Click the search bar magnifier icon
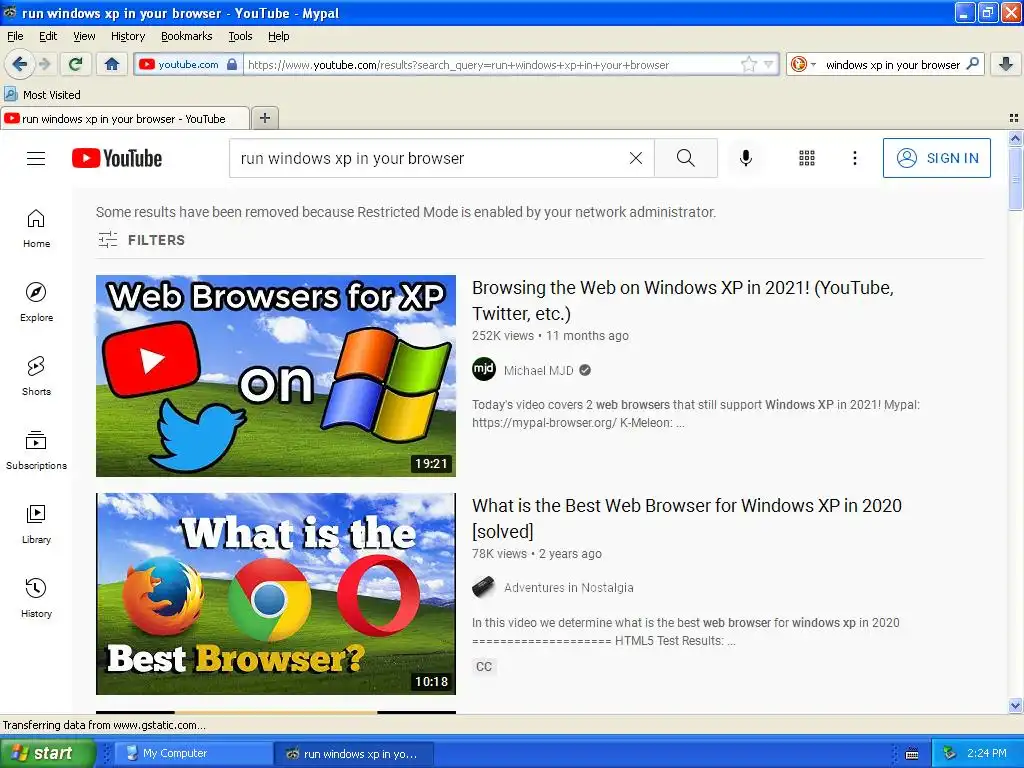The height and width of the screenshot is (768, 1024). (972, 64)
